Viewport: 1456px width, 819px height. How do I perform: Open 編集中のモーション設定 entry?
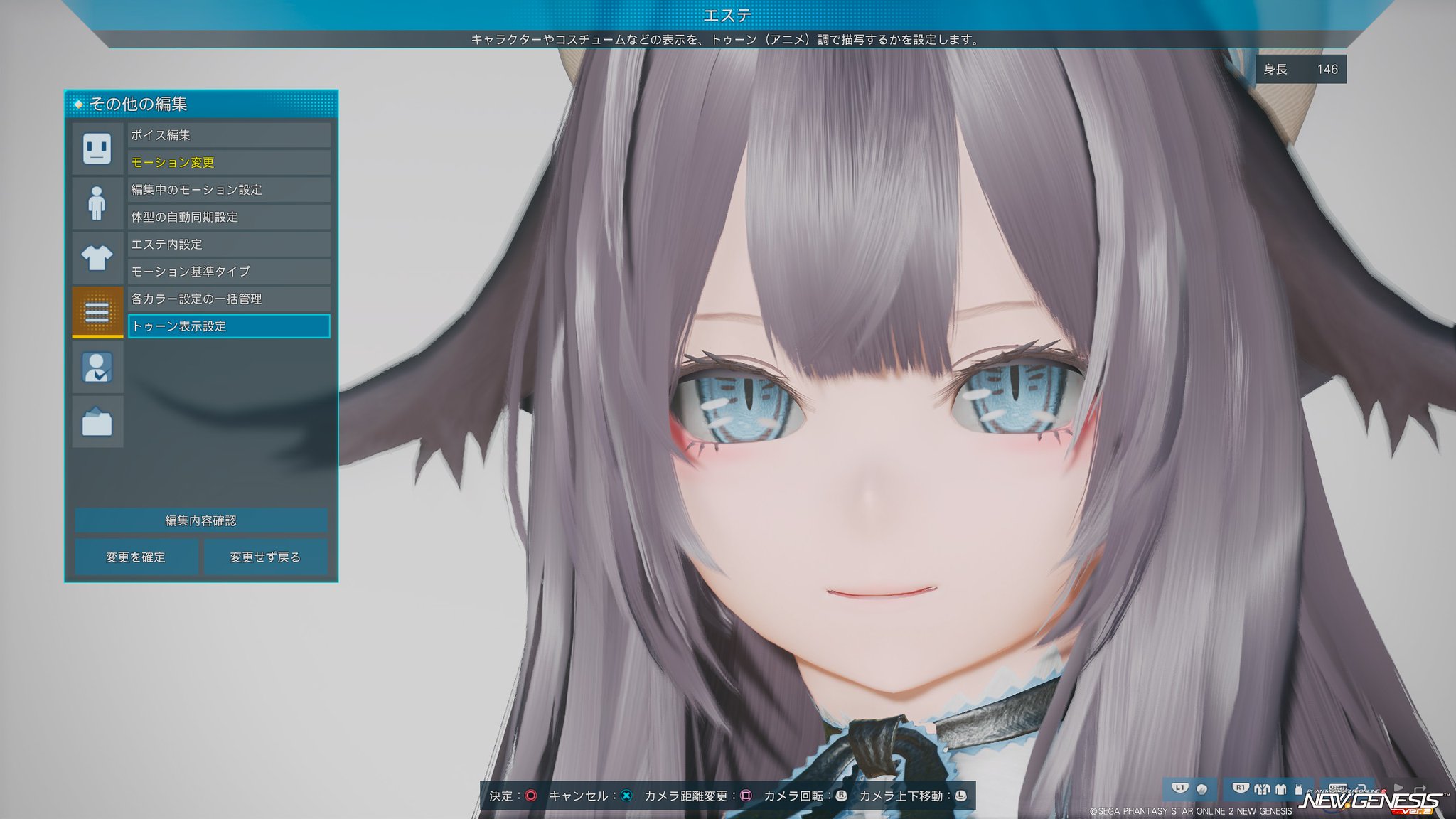coord(229,190)
